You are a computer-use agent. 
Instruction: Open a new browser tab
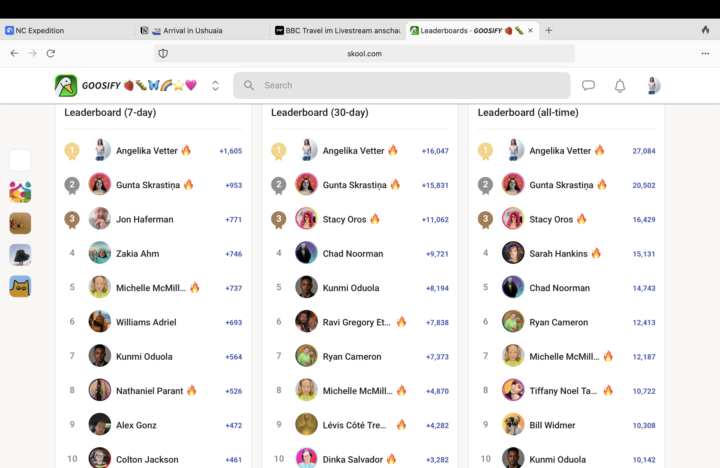pyautogui.click(x=548, y=30)
